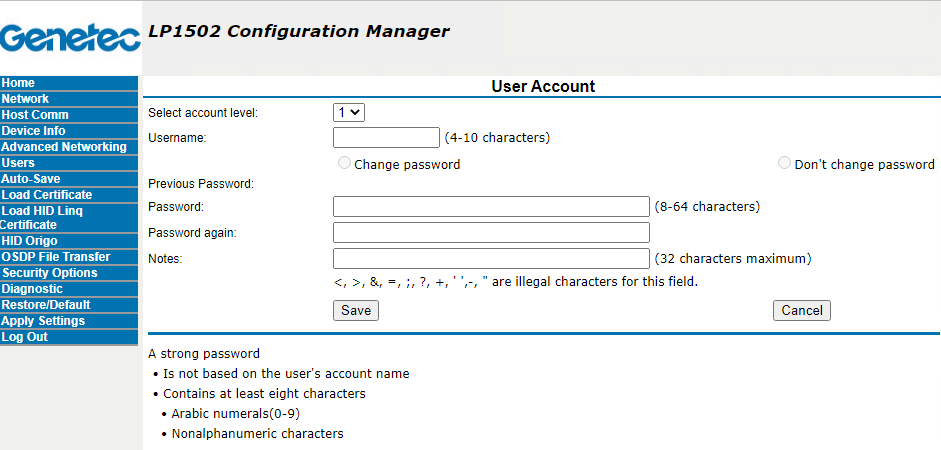This screenshot has height=450, width=941.
Task: Click the Genetec logo
Action: pyautogui.click(x=70, y=38)
